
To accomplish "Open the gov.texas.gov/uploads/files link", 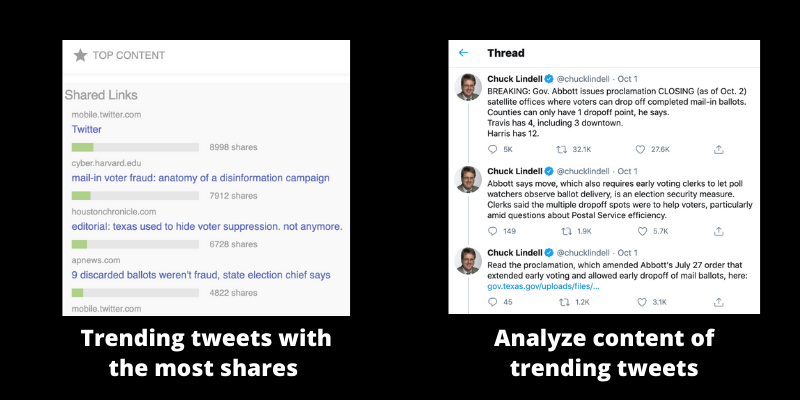I will (543, 287).
